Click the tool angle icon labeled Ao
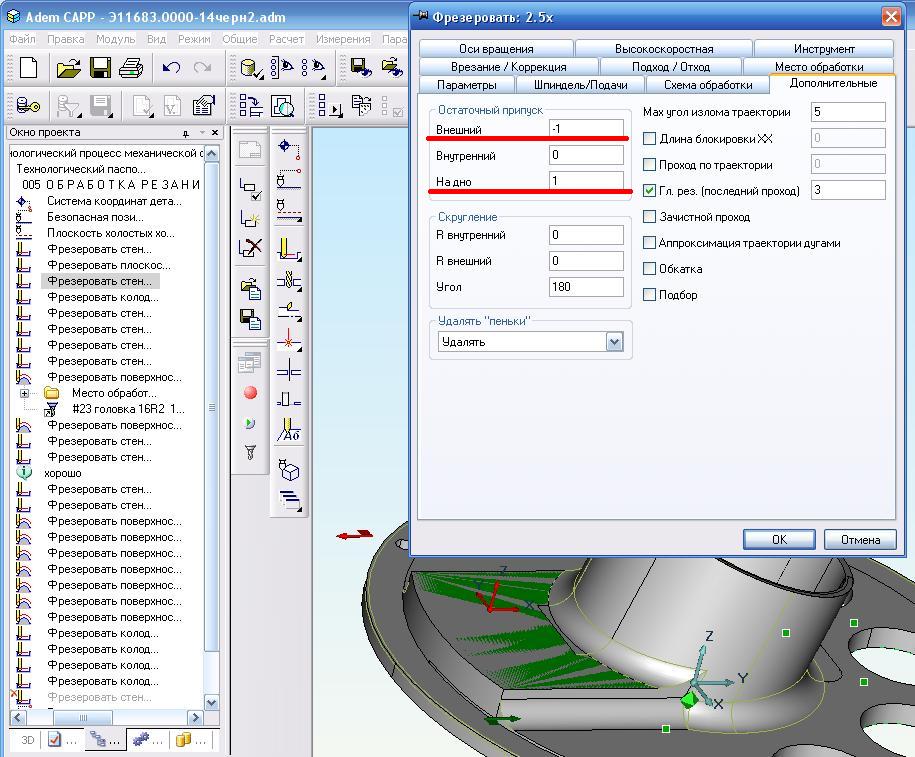Viewport: 915px width, 757px height. [x=289, y=430]
